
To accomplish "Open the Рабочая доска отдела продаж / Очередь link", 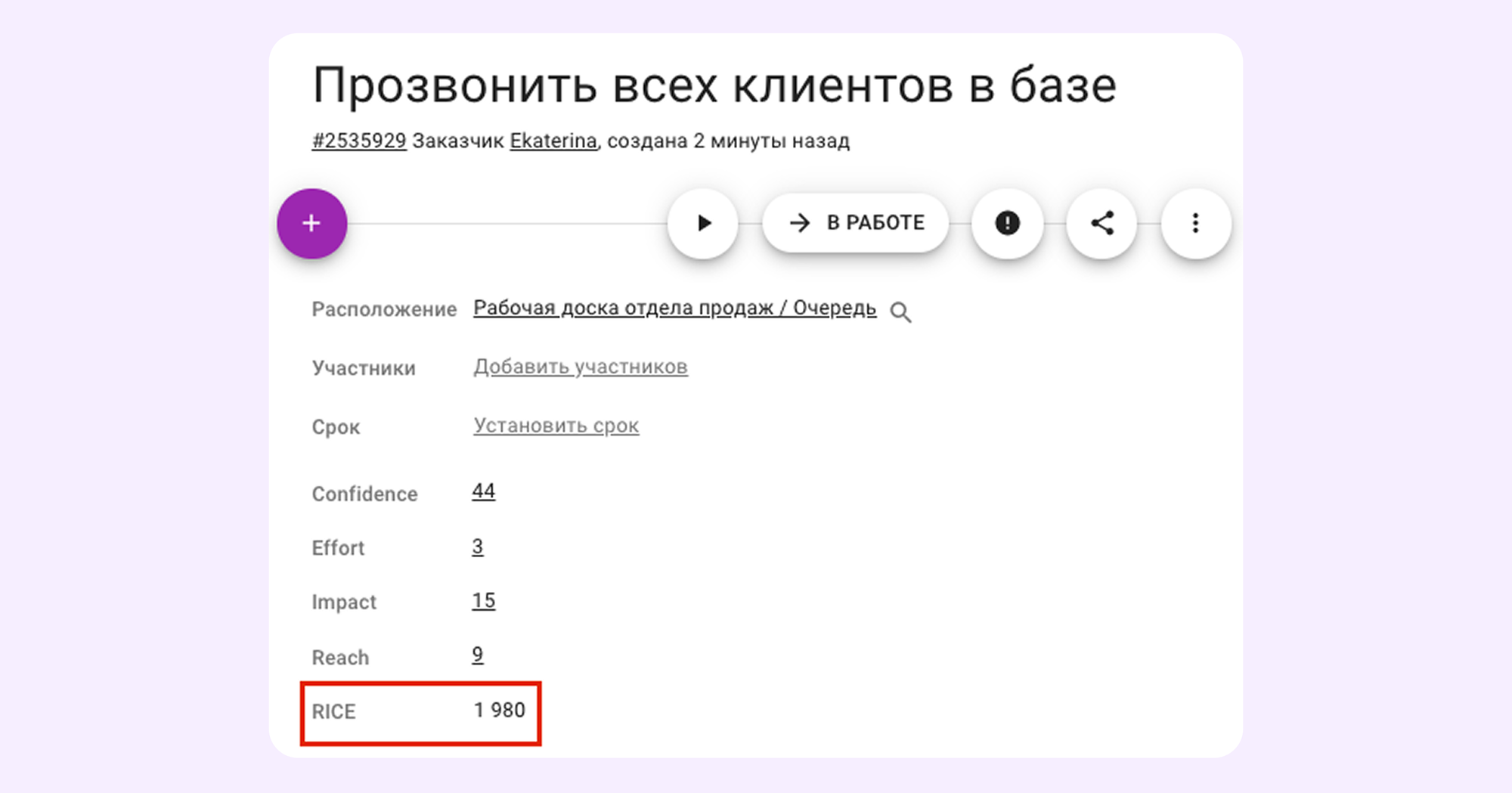I will (674, 308).
